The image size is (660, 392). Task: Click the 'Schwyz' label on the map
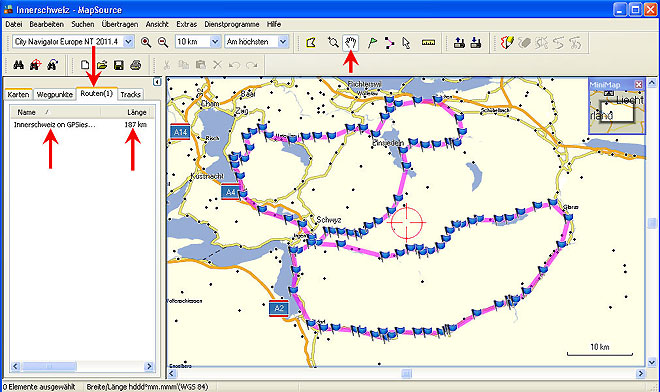click(329, 220)
